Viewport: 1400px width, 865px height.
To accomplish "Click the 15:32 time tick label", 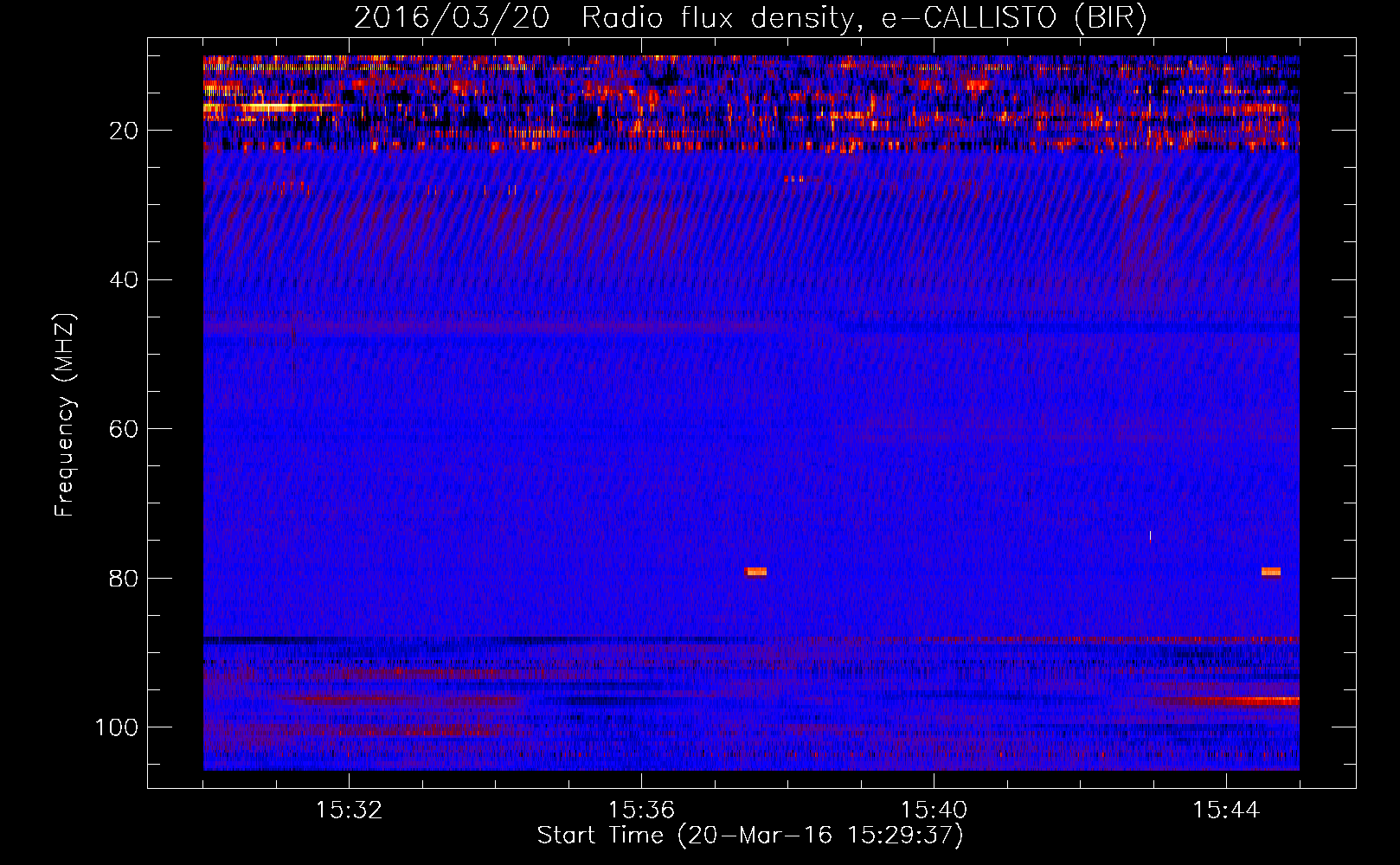I will 349,811.
